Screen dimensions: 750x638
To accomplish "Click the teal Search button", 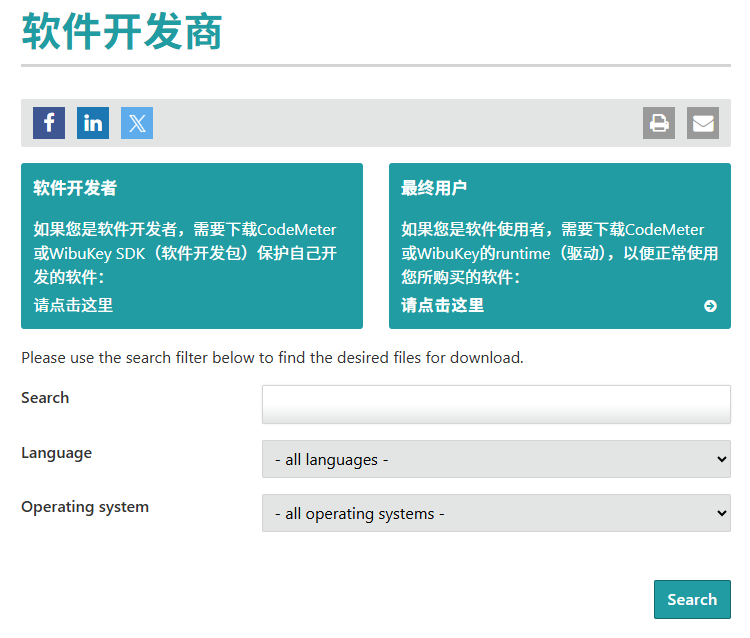I will point(692,599).
